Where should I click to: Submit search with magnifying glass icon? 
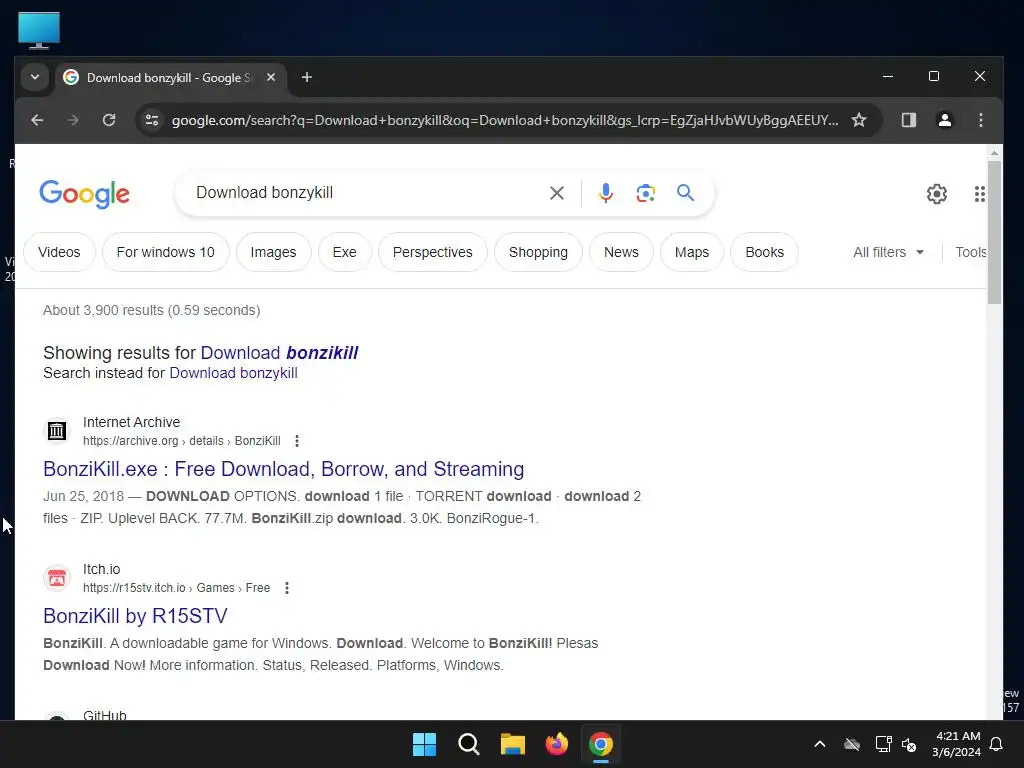(685, 193)
